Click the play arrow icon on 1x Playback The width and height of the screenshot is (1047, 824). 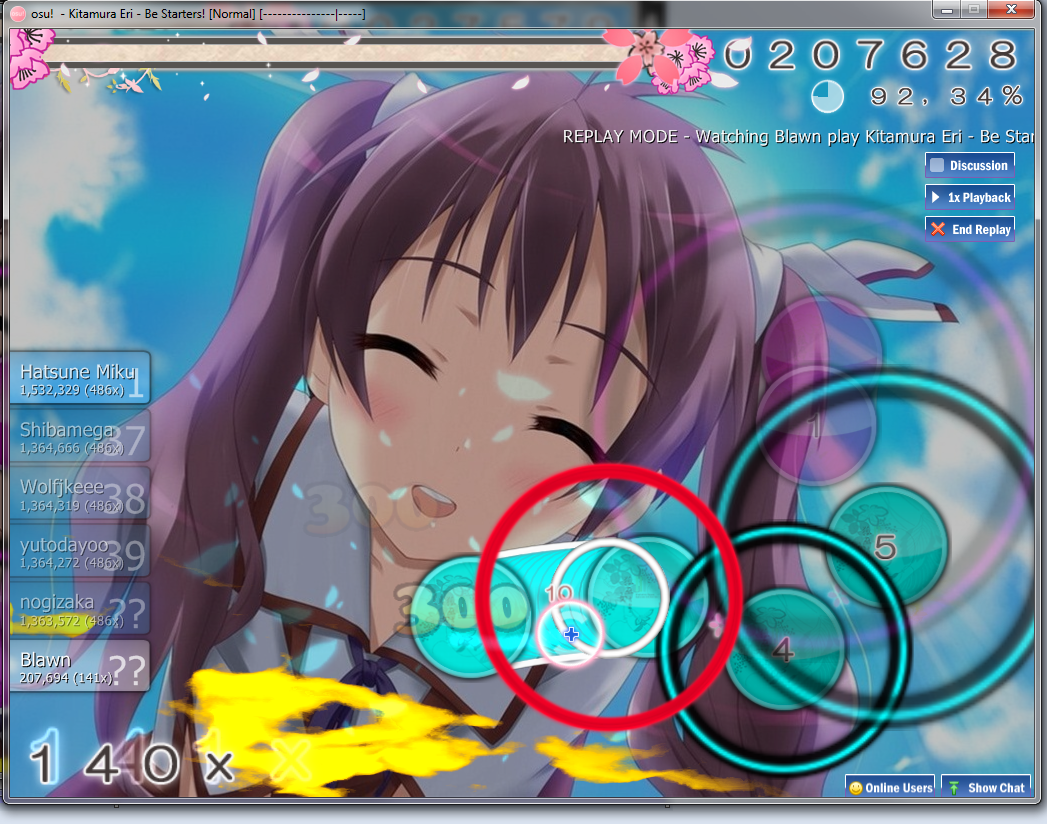(936, 197)
